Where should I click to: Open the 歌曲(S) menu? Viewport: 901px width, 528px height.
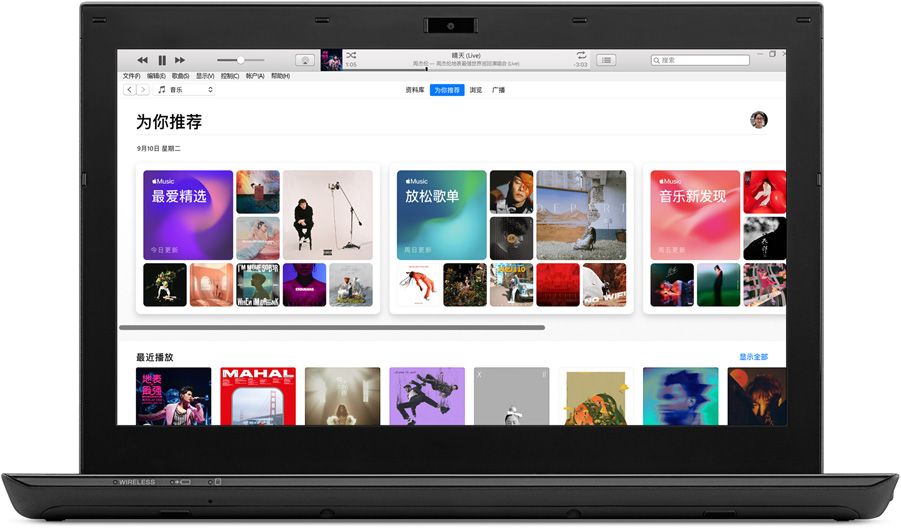pyautogui.click(x=180, y=76)
